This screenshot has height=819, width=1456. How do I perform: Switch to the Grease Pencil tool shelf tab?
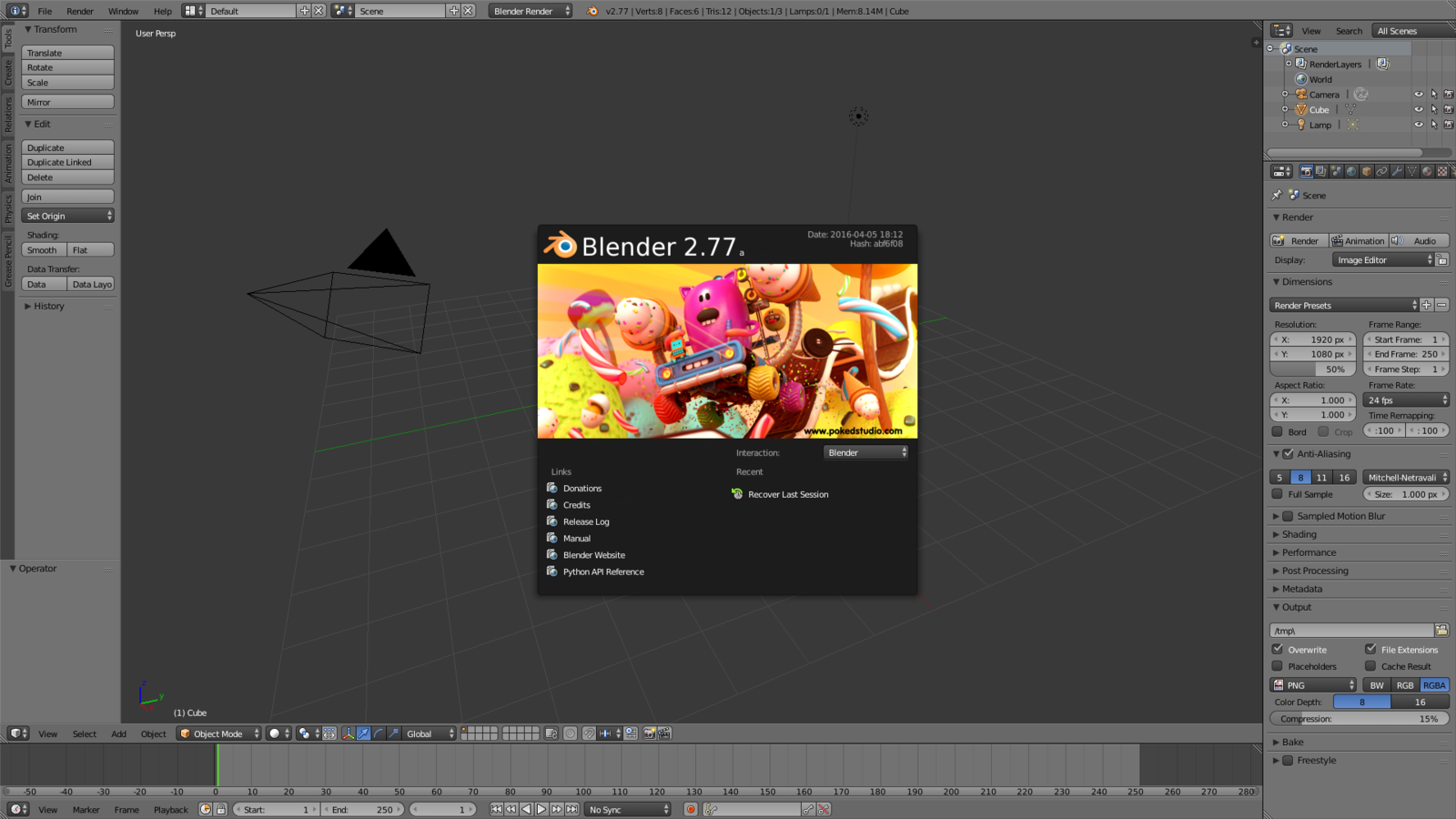click(8, 261)
